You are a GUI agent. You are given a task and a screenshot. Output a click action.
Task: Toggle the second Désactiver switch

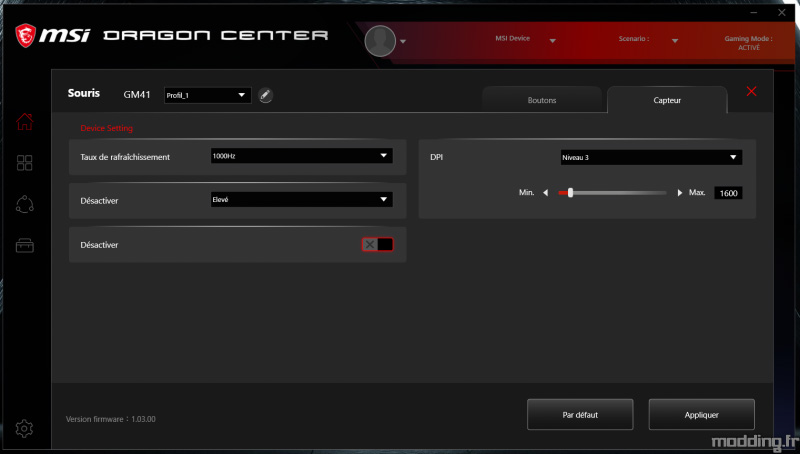click(x=378, y=245)
